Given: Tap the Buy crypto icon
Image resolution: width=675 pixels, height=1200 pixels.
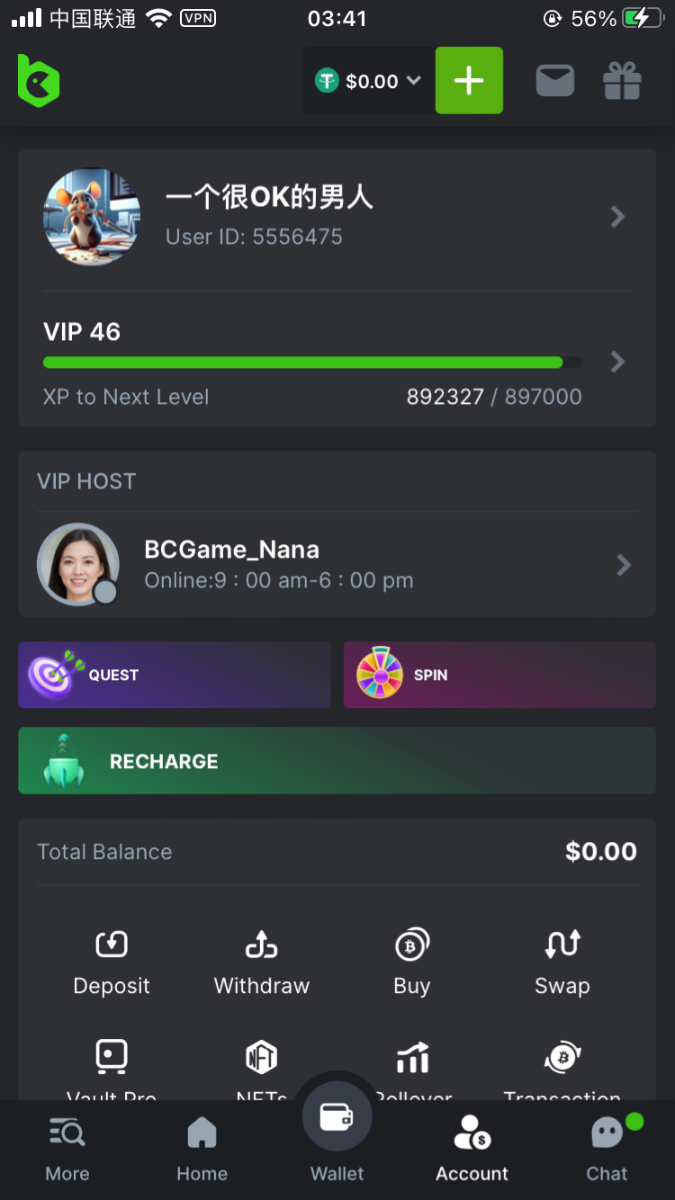Looking at the screenshot, I should pyautogui.click(x=411, y=944).
